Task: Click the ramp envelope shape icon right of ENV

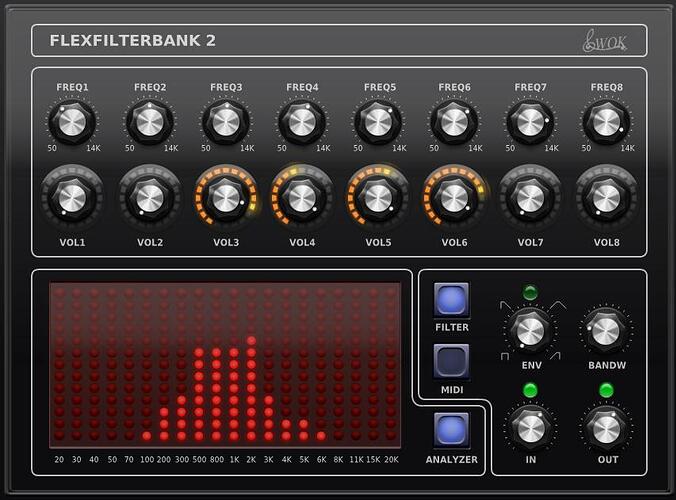Action: pos(555,356)
